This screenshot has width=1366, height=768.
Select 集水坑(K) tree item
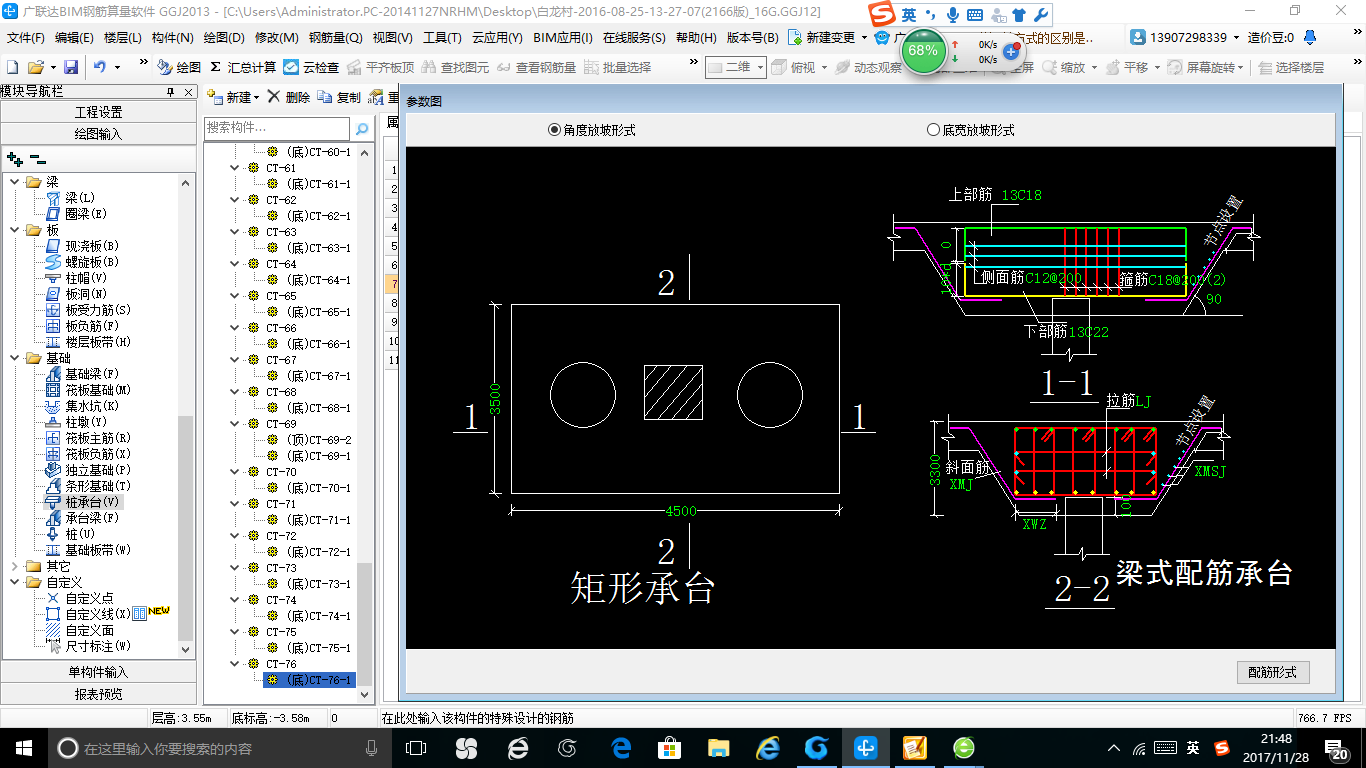(82, 406)
